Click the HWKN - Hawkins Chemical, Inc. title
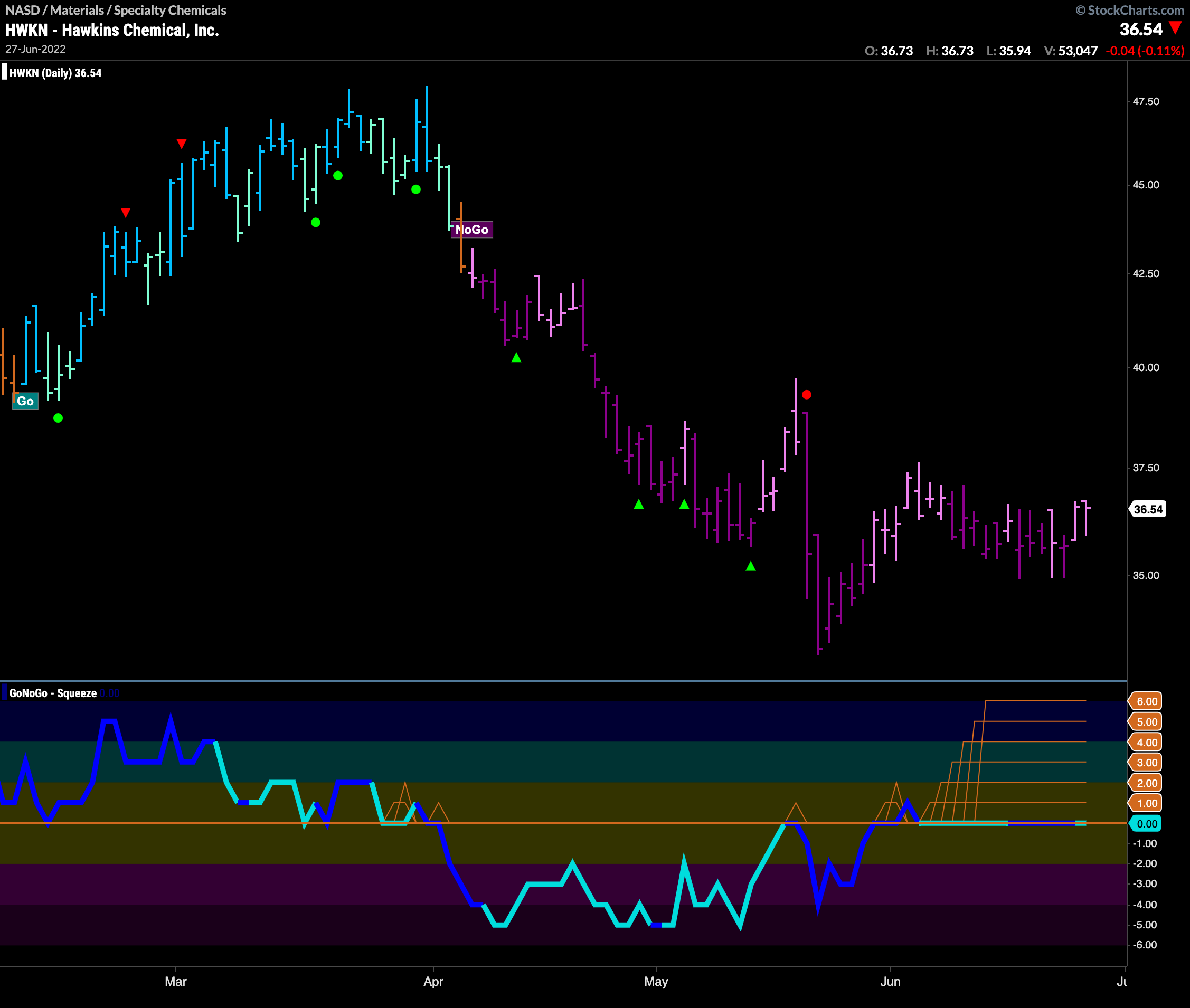The width and height of the screenshot is (1190, 1008). (x=112, y=30)
